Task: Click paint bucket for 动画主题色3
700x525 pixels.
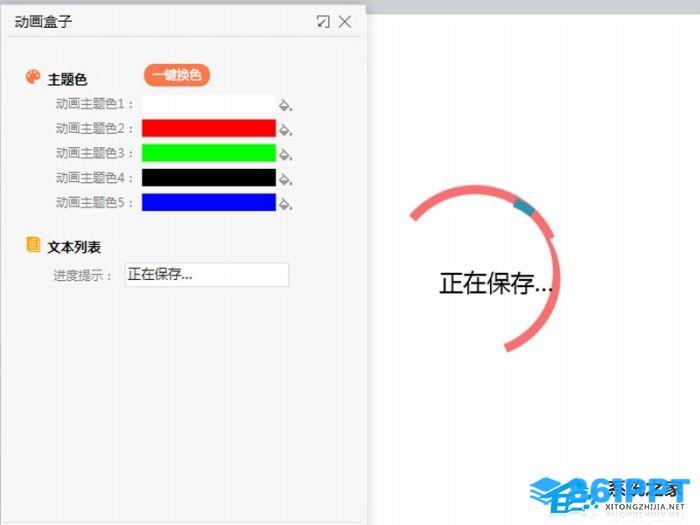Action: tap(285, 154)
